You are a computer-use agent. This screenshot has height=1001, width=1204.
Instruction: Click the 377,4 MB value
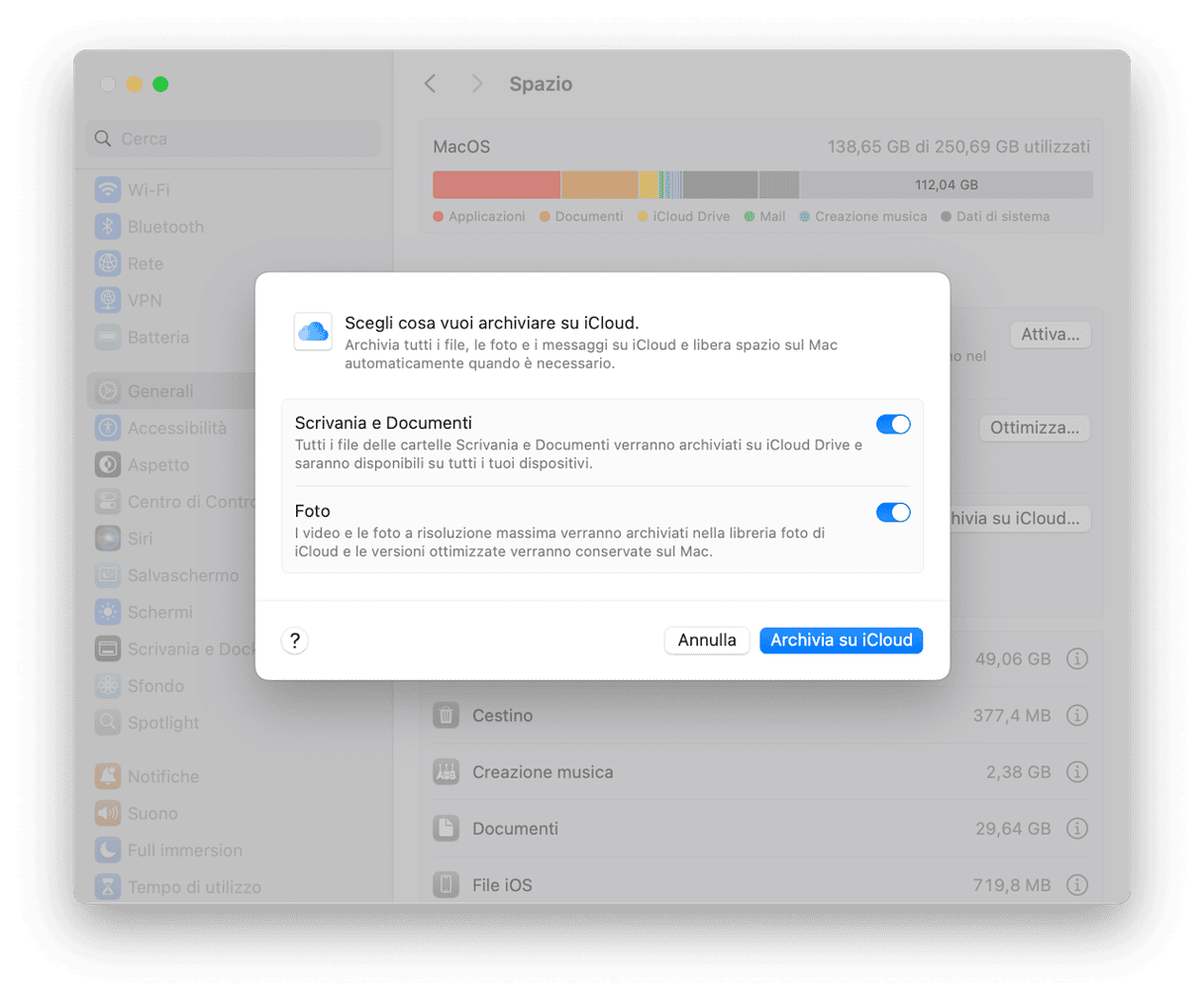click(x=1012, y=715)
